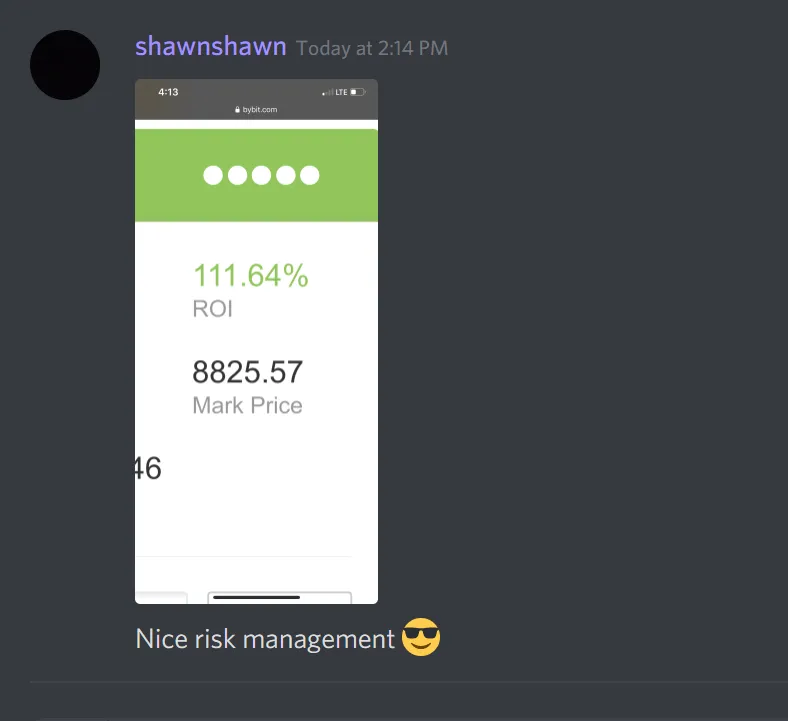Viewport: 788px width, 721px height.
Task: Click the 111.64% ROI value
Action: pos(251,276)
